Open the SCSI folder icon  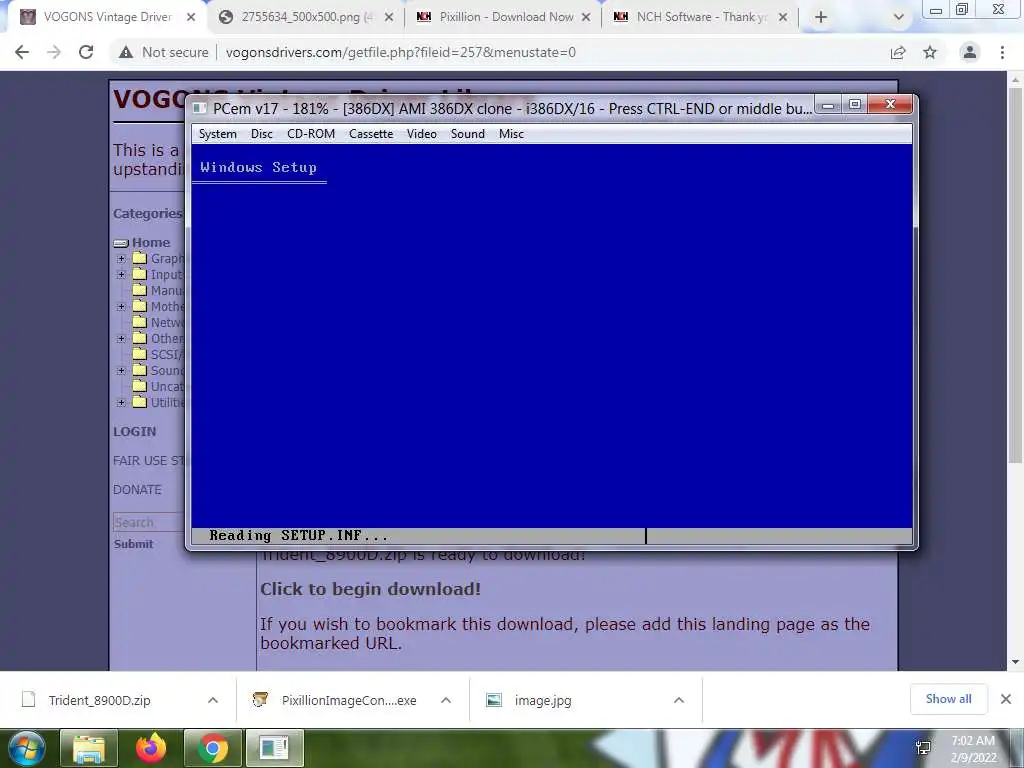[140, 354]
